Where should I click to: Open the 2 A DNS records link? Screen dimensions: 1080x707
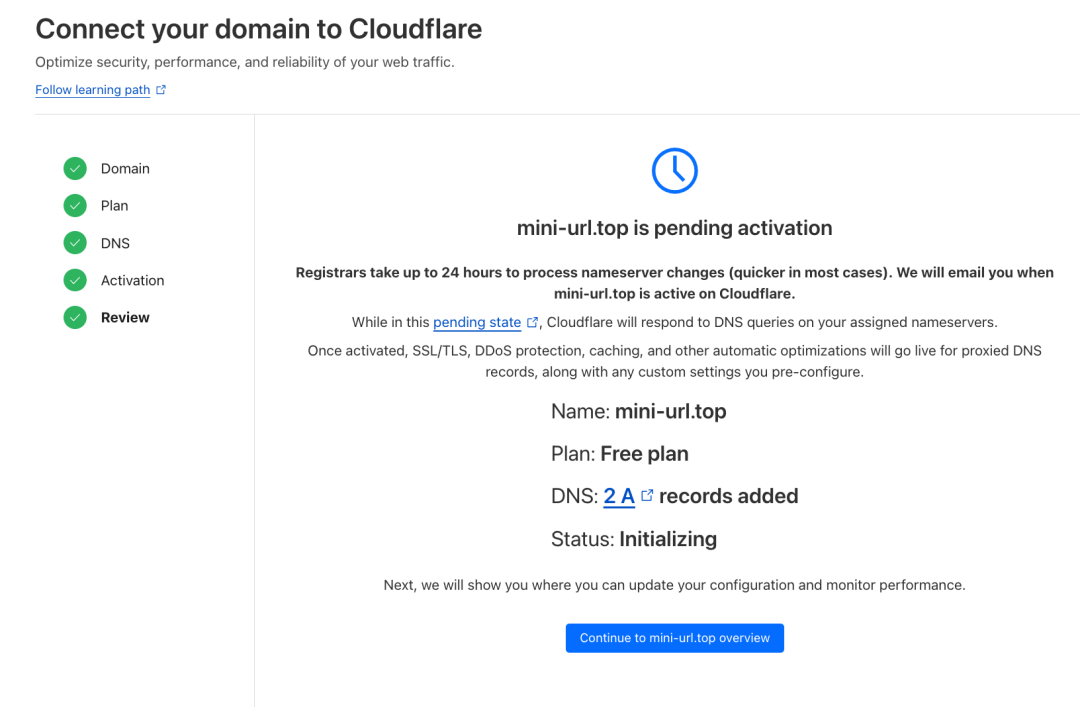point(619,495)
